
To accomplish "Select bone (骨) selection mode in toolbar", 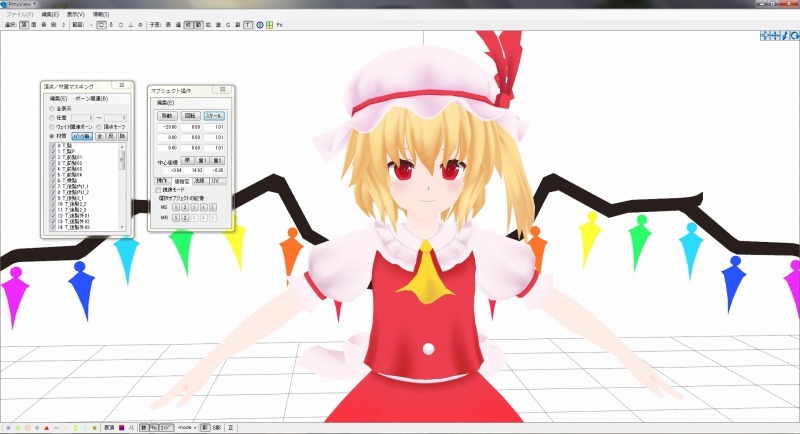I will 44,24.
